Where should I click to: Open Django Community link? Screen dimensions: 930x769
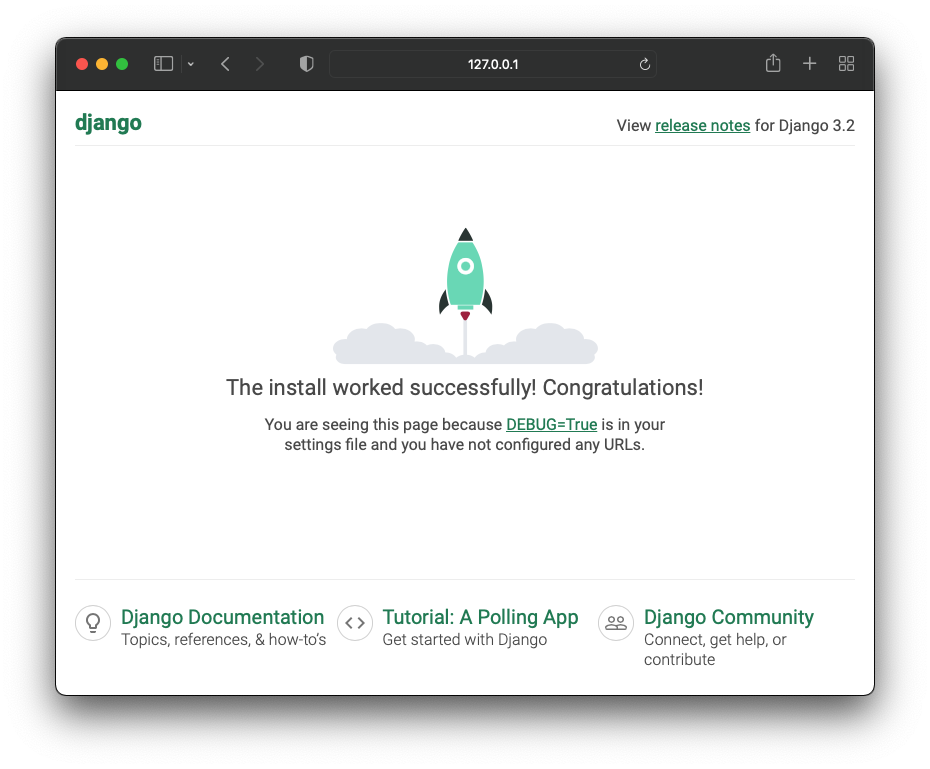[x=729, y=617]
